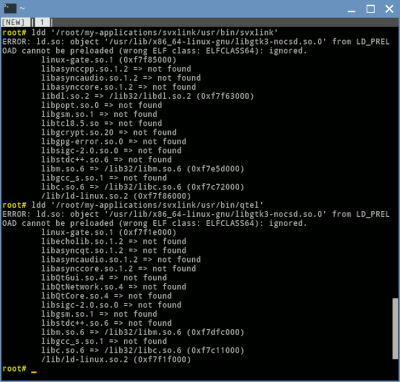
Task: Select the libasynccpp.so.1.2 not found line
Action: tap(116, 69)
